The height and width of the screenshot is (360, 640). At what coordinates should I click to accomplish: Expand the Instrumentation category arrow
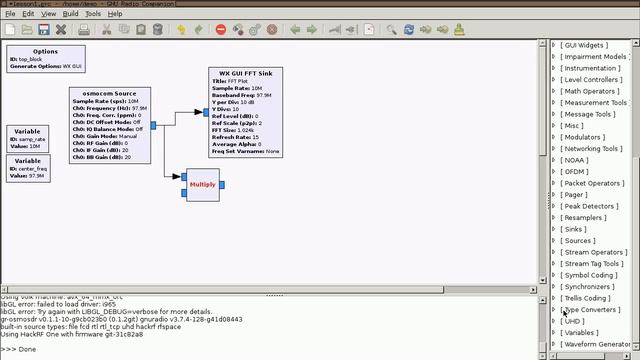point(554,68)
